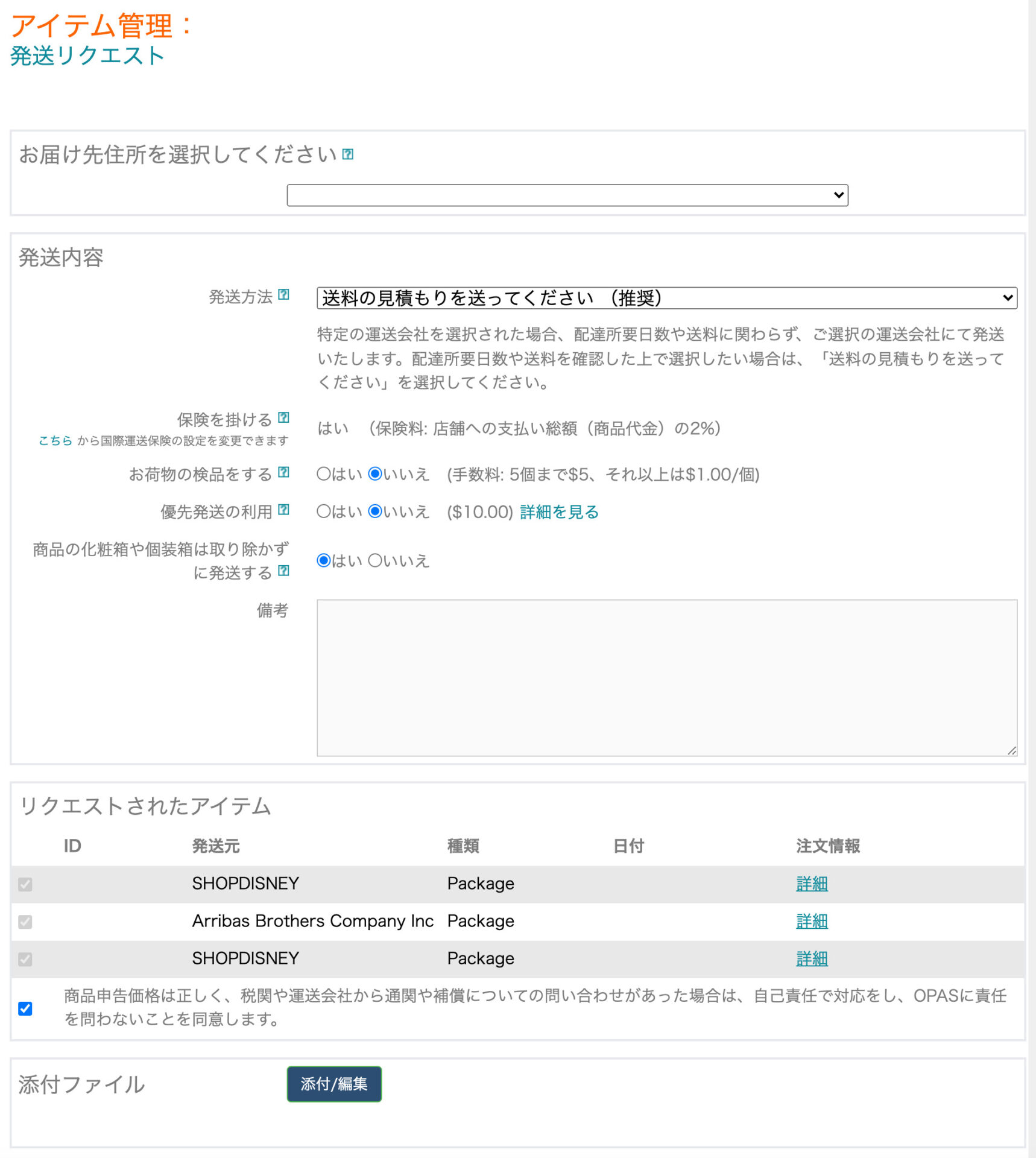The image size is (1036, 1158).
Task: Select いいえ for 優先発送の利用
Action: click(375, 511)
